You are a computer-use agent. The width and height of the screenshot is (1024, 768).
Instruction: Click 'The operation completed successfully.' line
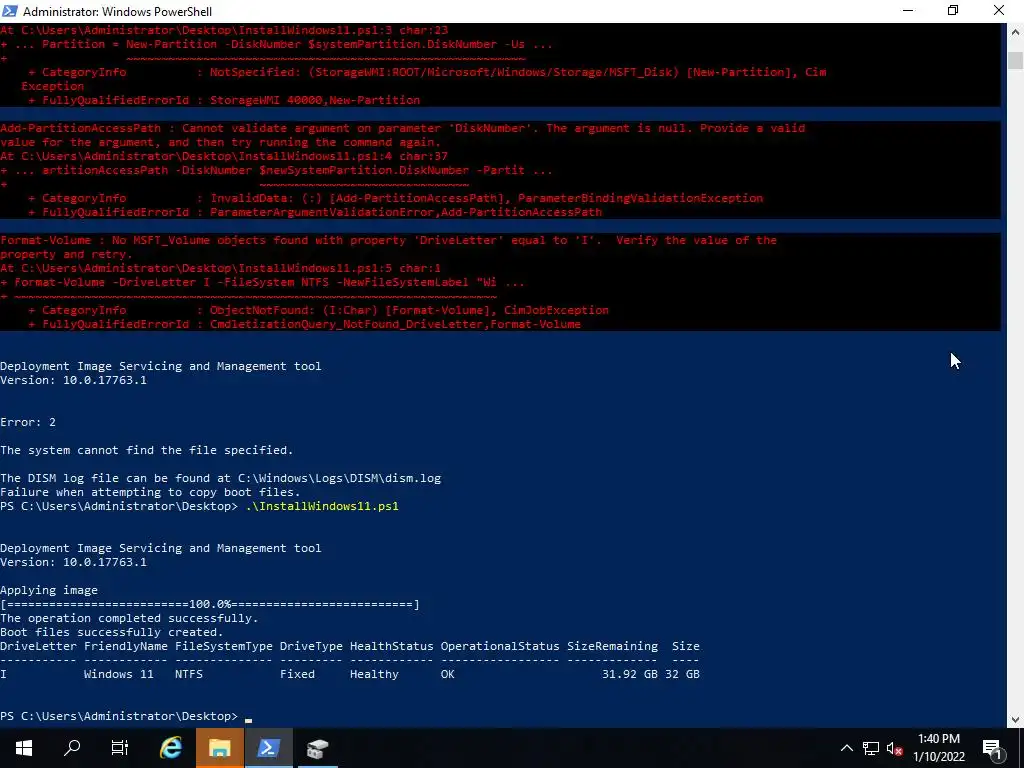(x=129, y=618)
